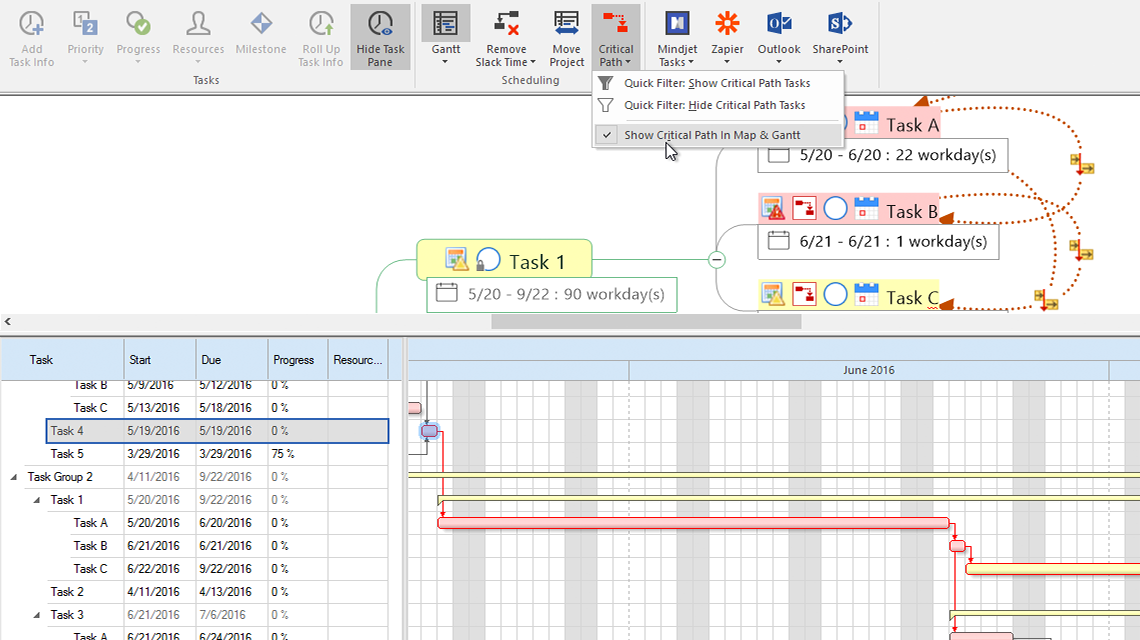This screenshot has height=640, width=1140.
Task: Click Task B date range 6/21 - 6/21
Action: click(x=878, y=241)
